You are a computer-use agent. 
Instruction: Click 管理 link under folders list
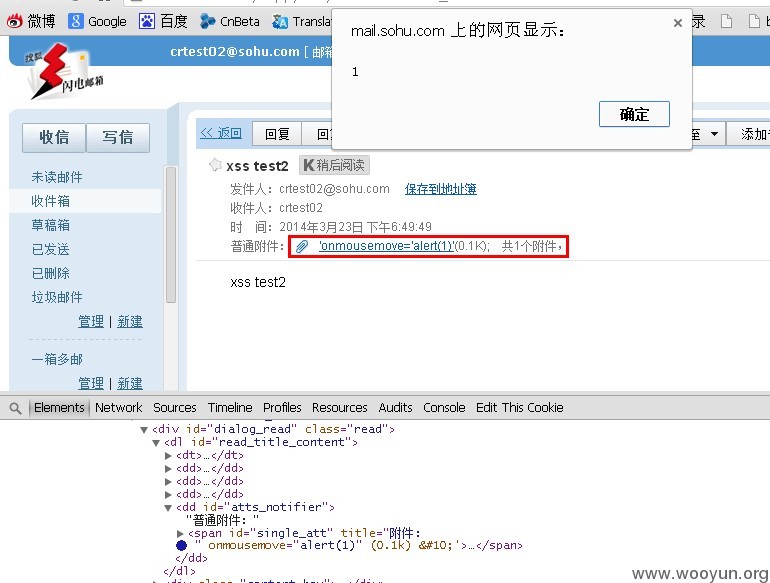[91, 322]
